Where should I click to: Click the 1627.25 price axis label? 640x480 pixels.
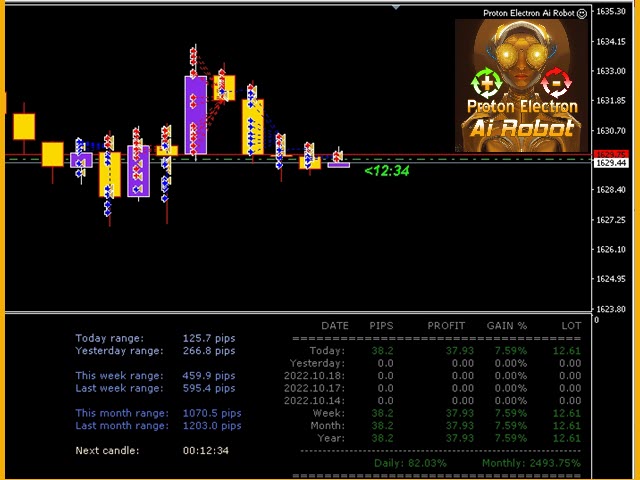coord(611,220)
